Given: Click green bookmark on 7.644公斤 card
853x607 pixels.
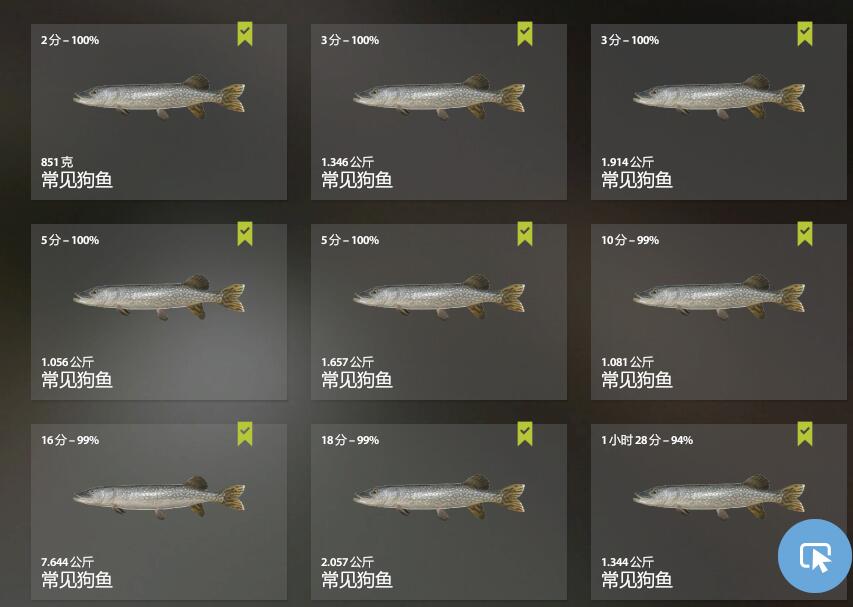Looking at the screenshot, I should point(245,434).
